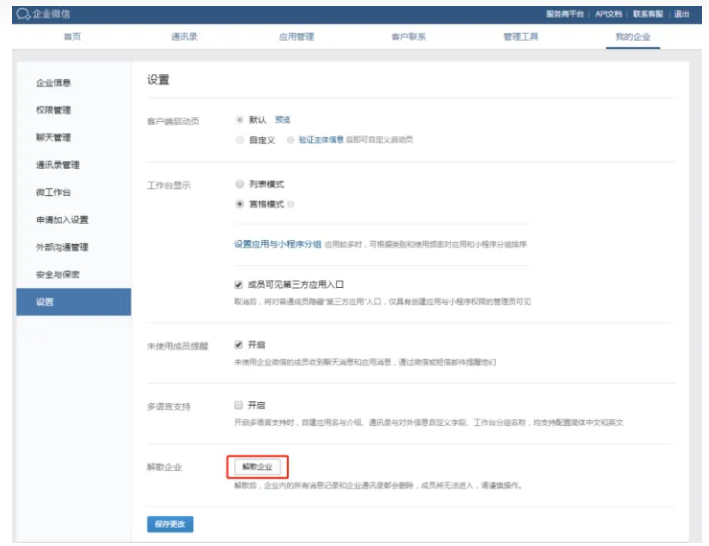The width and height of the screenshot is (709, 546).
Task: Uncheck 成员可见第三方应用入口 checkbox
Action: [x=239, y=284]
